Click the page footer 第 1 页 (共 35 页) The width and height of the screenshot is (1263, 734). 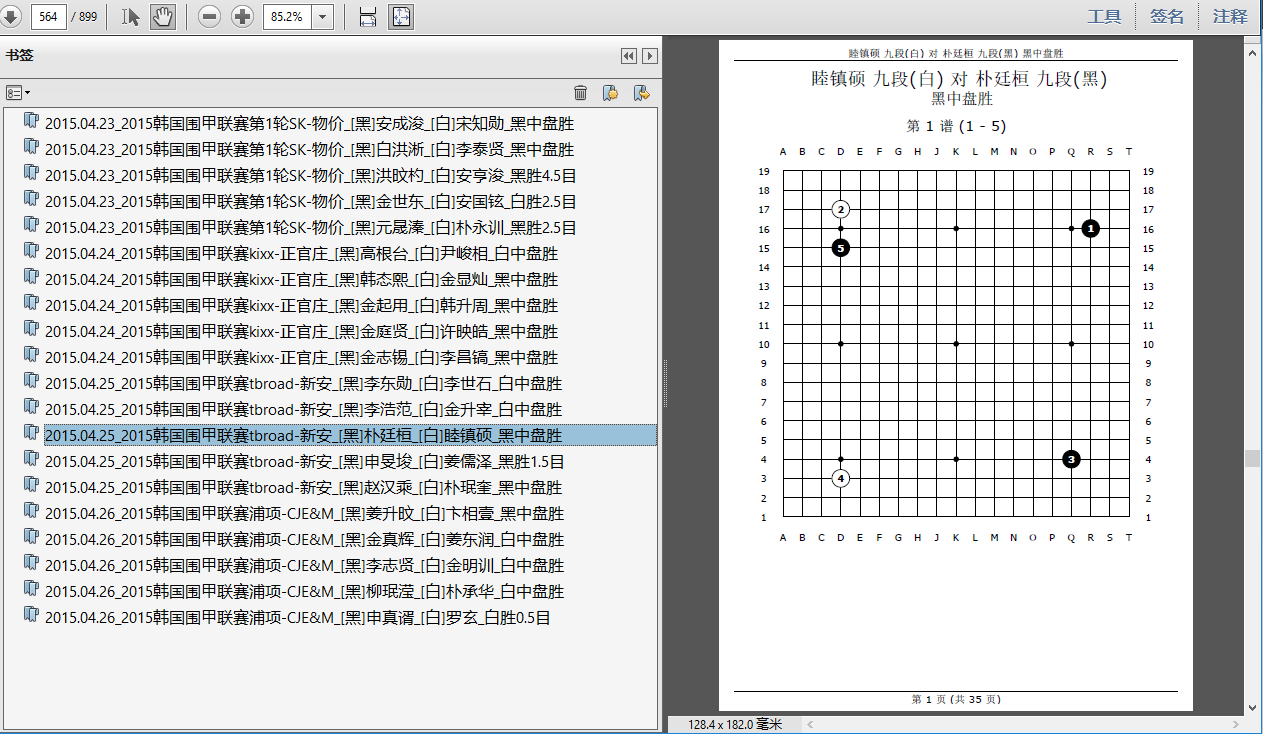[x=955, y=700]
